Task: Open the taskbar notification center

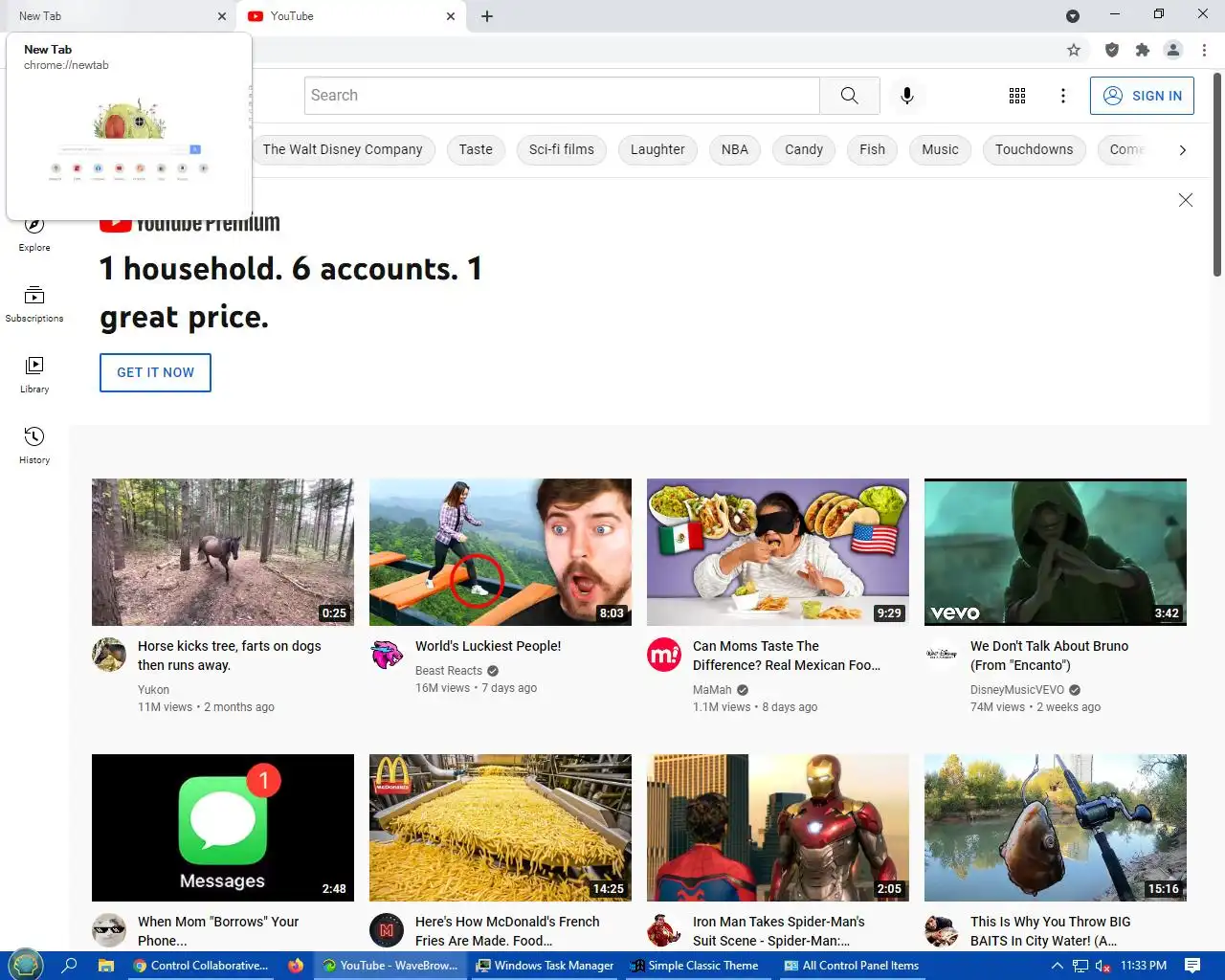Action: point(1192,966)
